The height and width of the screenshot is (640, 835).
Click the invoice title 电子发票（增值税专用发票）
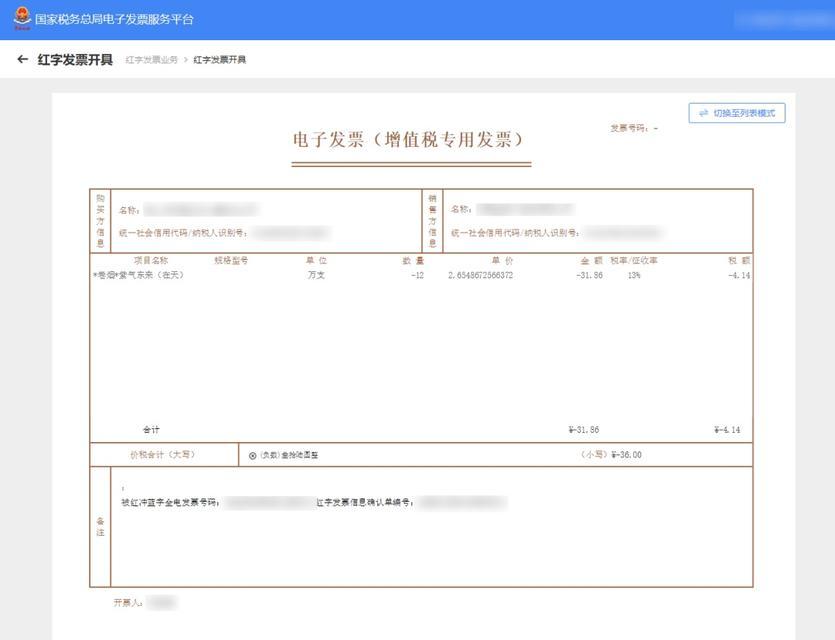pos(408,140)
